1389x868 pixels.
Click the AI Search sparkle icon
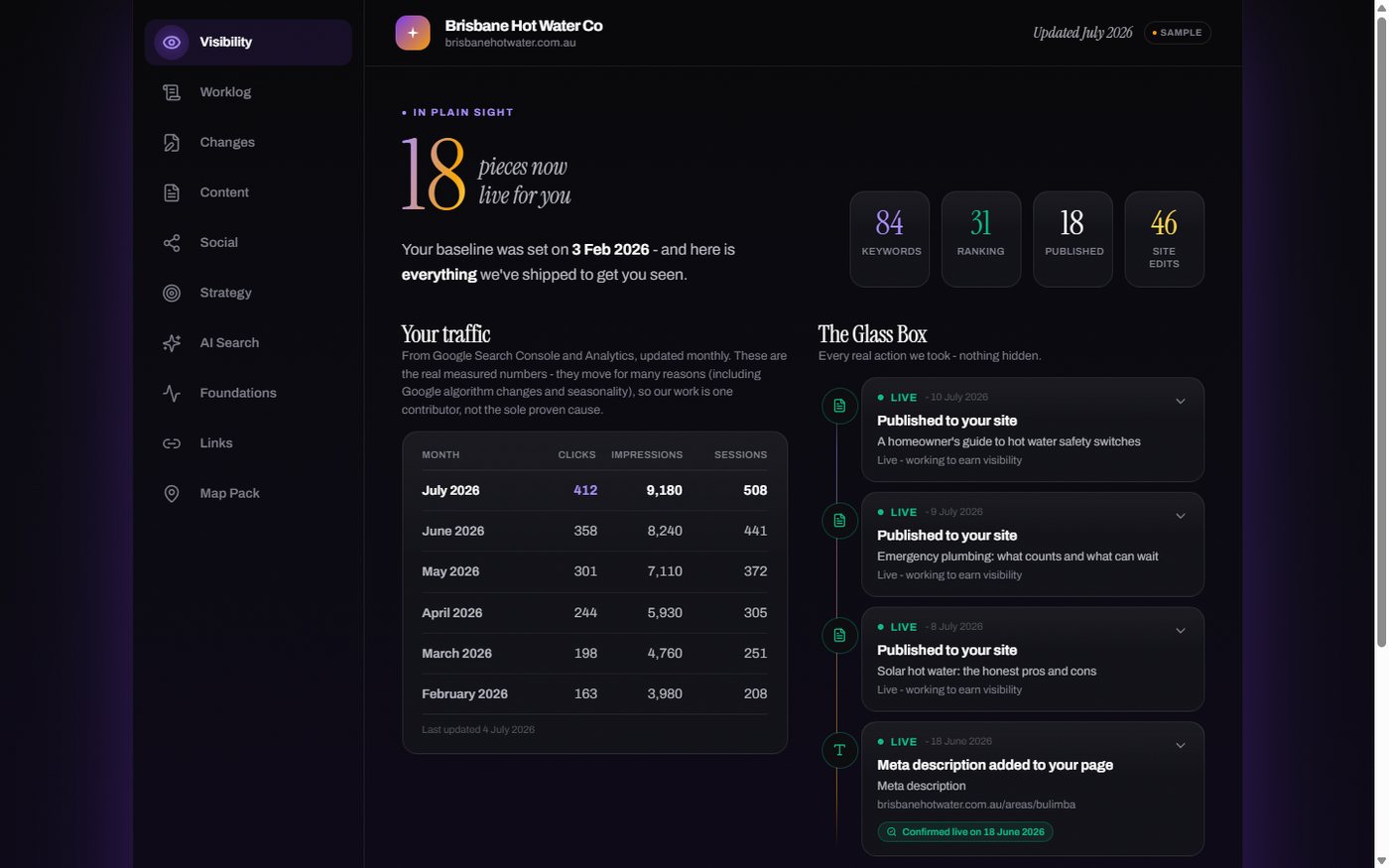pos(172,343)
